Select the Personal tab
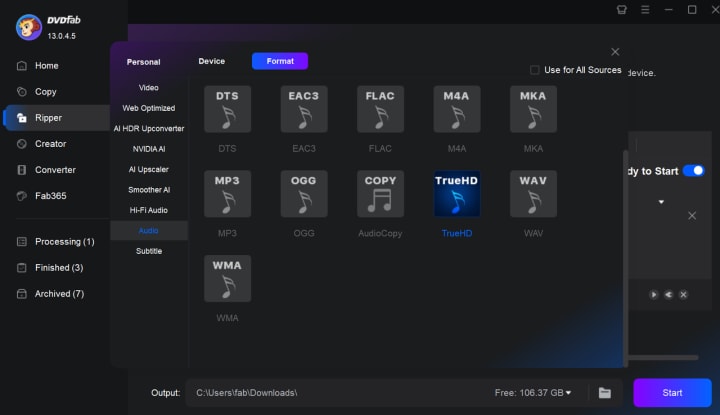 tap(143, 62)
